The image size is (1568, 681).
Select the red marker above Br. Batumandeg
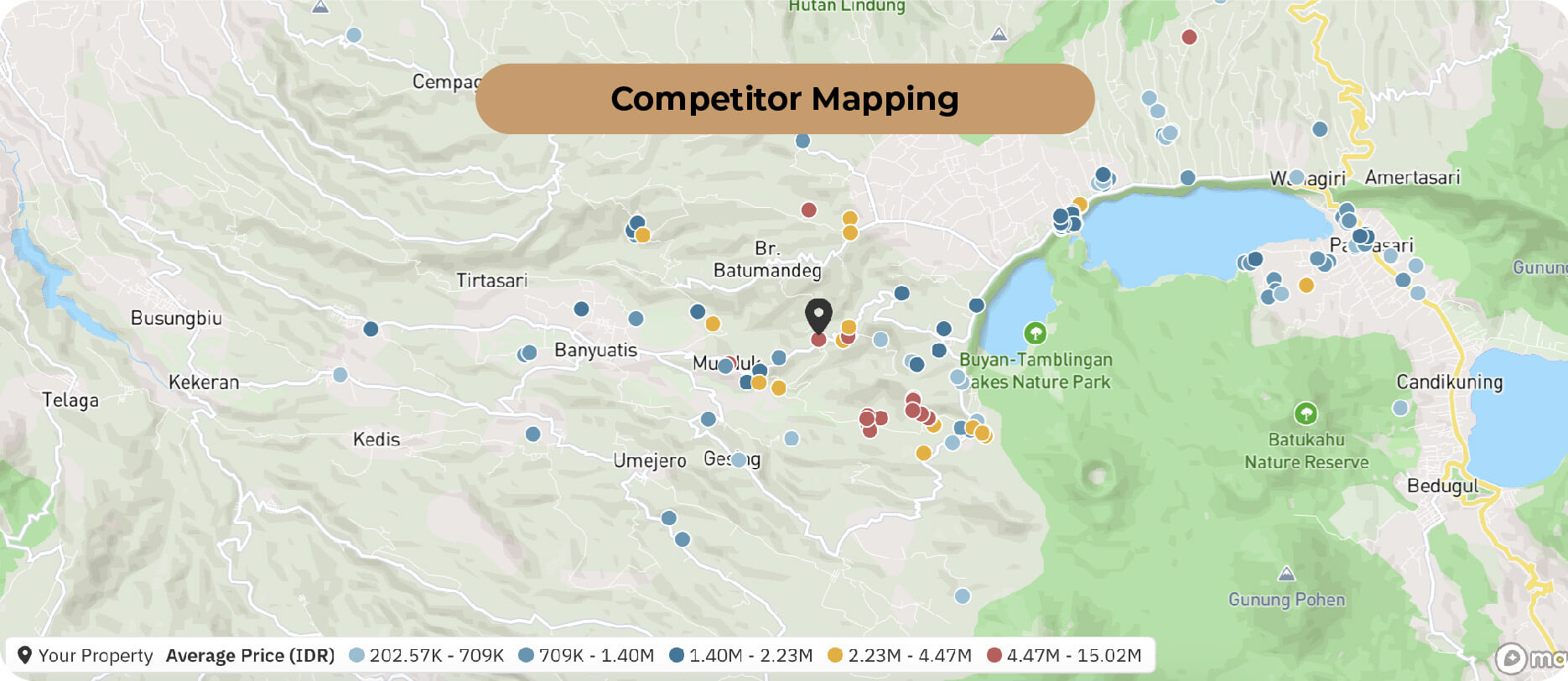coord(808,210)
